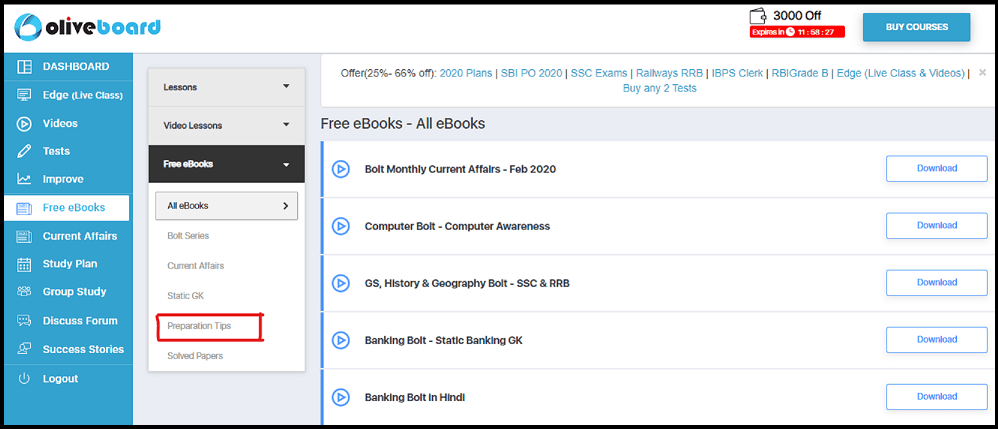998x429 pixels.
Task: Click the Tests pencil icon
Action: pos(24,151)
